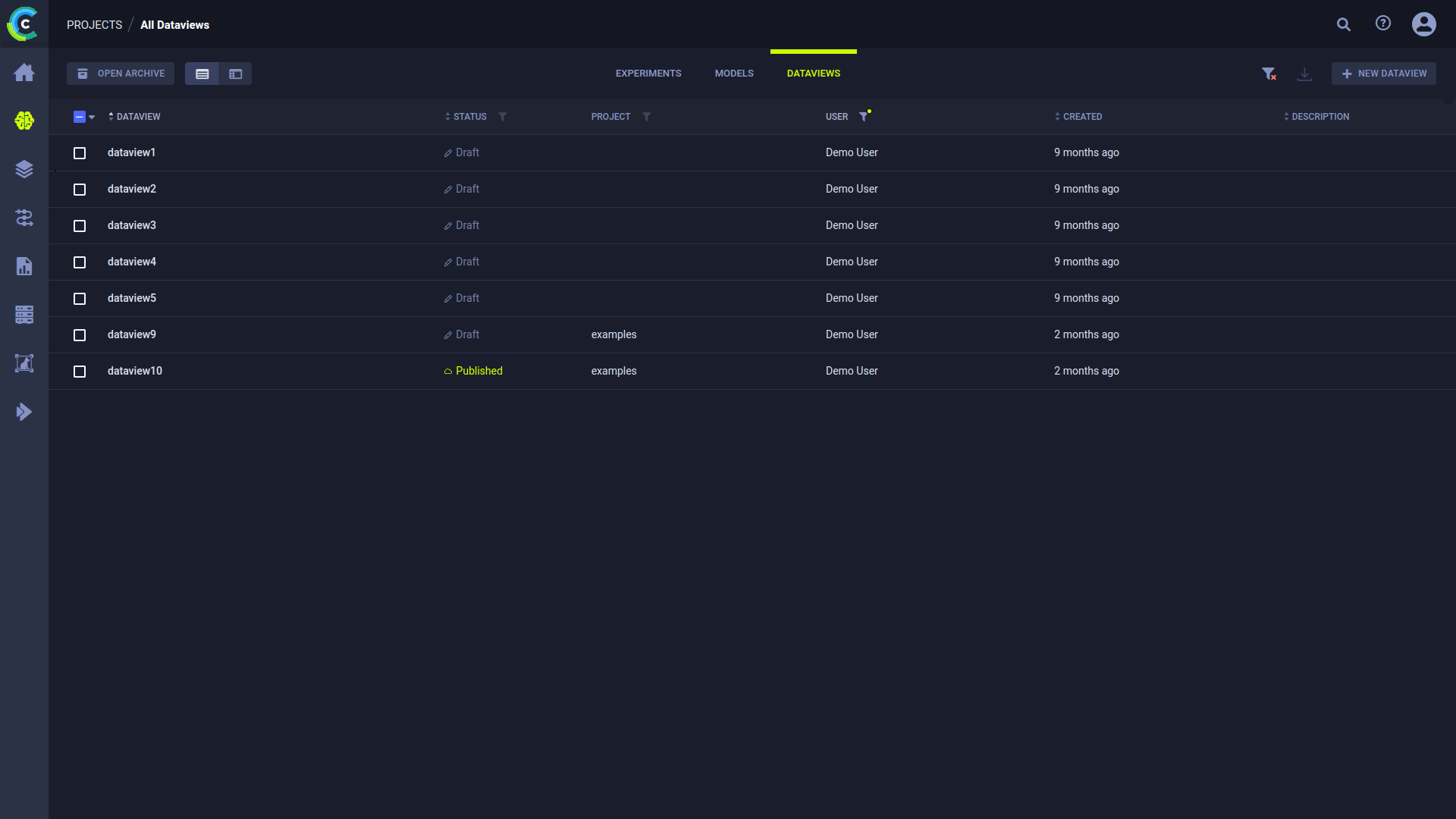Open the help question mark icon
Viewport: 1456px width, 819px height.
coord(1383,24)
